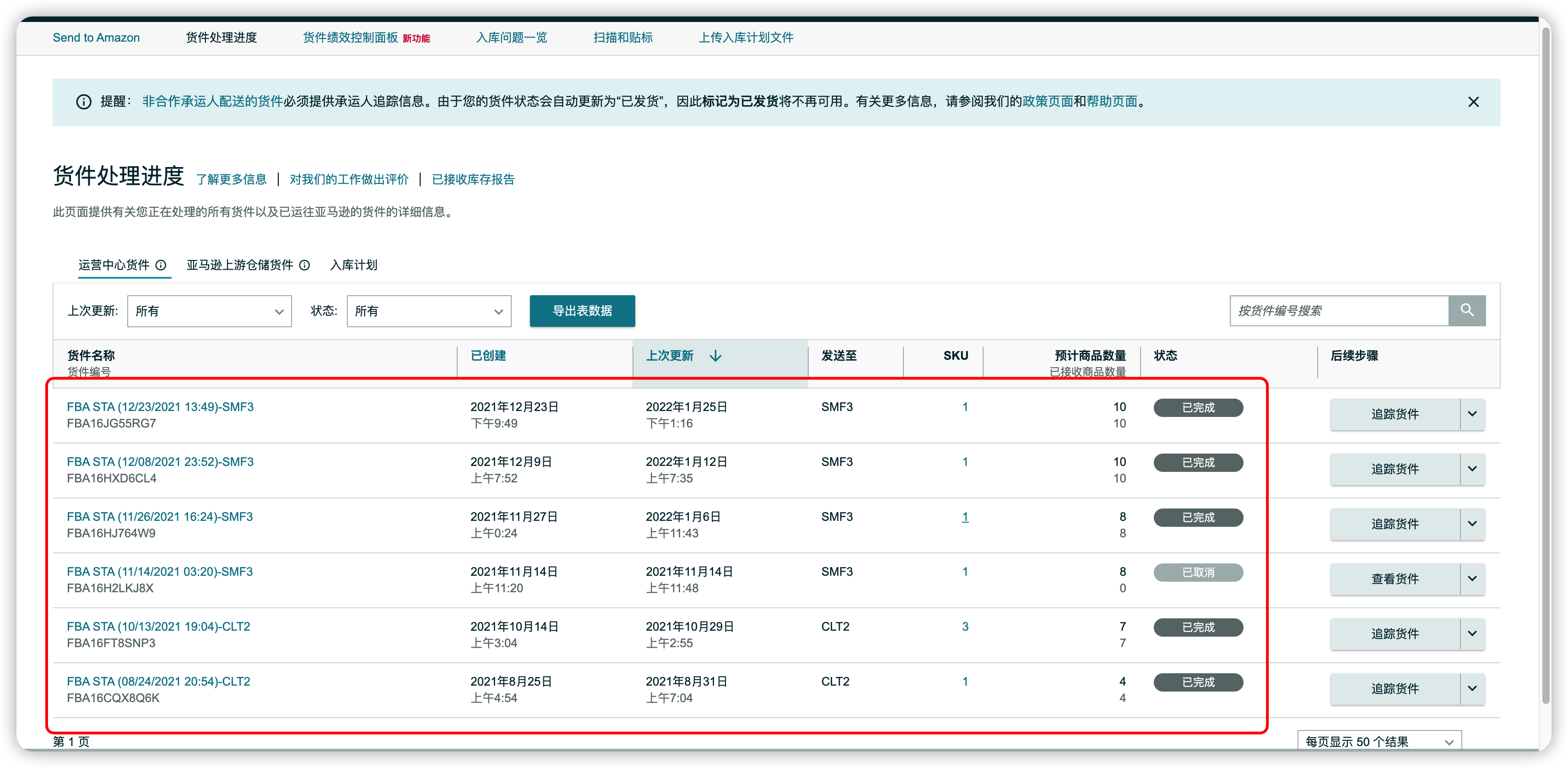
Task: Click the sort arrow beside 上次更新 header
Action: coord(716,356)
